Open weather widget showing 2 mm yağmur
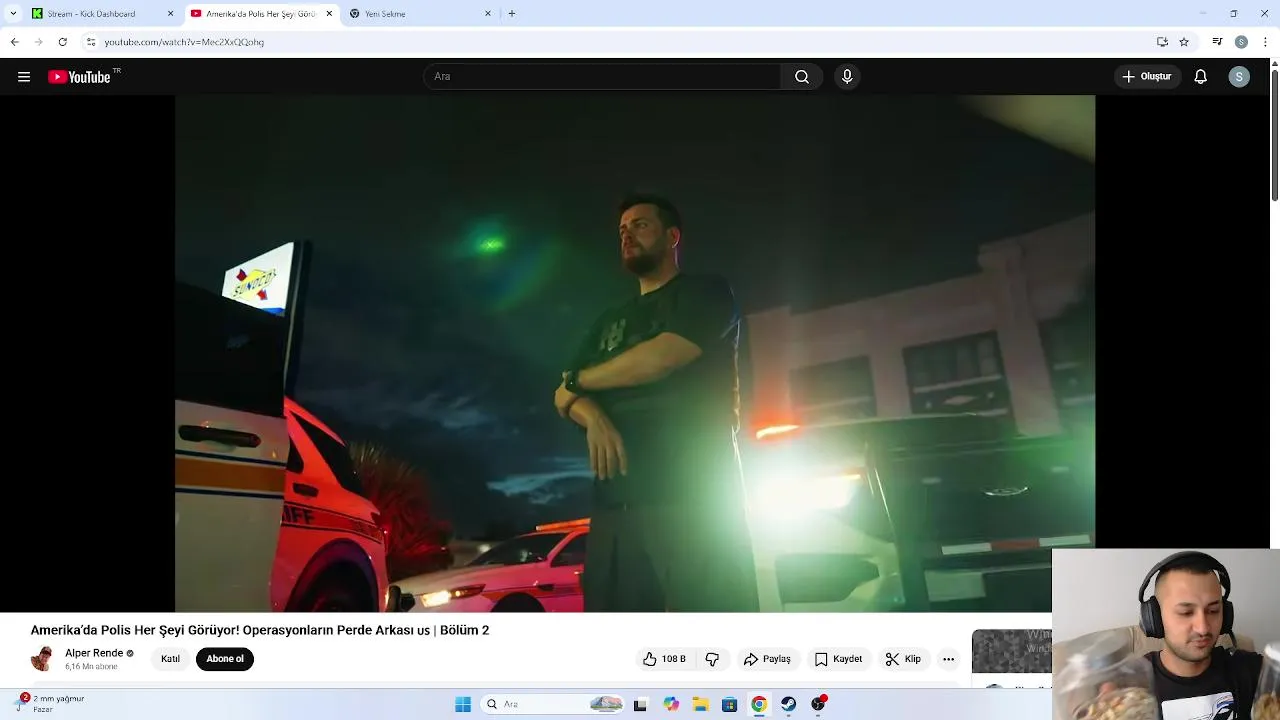Screen dimensions: 1280x720 50,704
